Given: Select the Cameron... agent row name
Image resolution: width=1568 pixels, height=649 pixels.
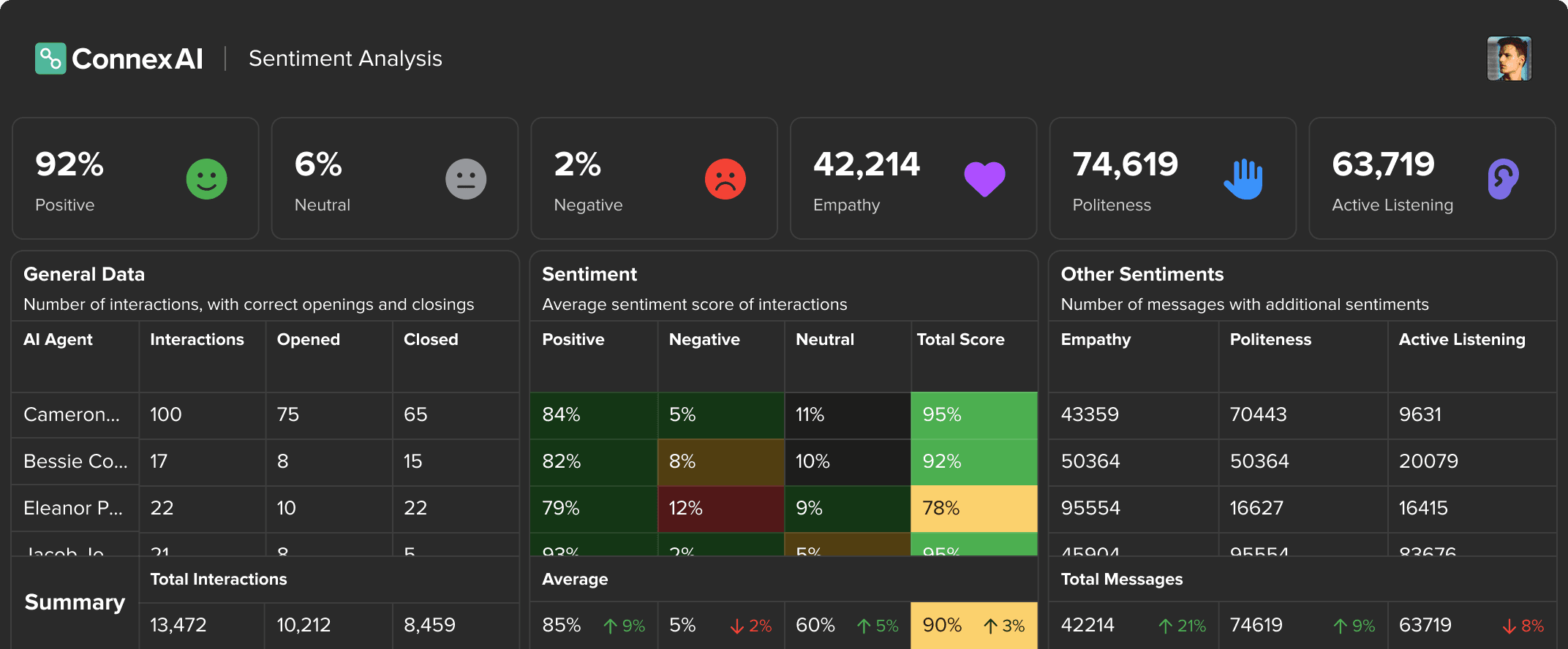Looking at the screenshot, I should [72, 414].
